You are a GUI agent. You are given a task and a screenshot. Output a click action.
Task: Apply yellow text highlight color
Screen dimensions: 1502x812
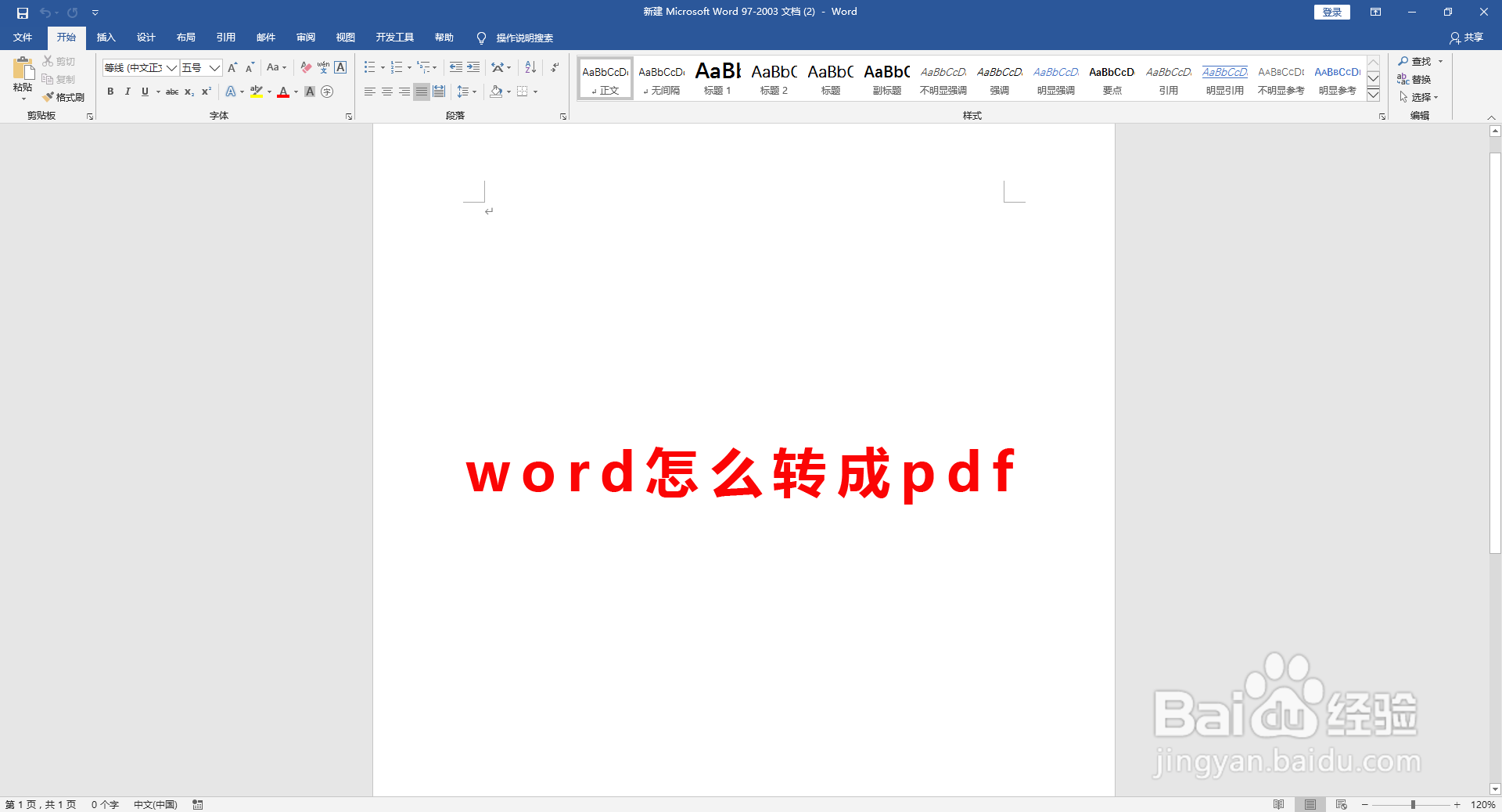[x=256, y=92]
